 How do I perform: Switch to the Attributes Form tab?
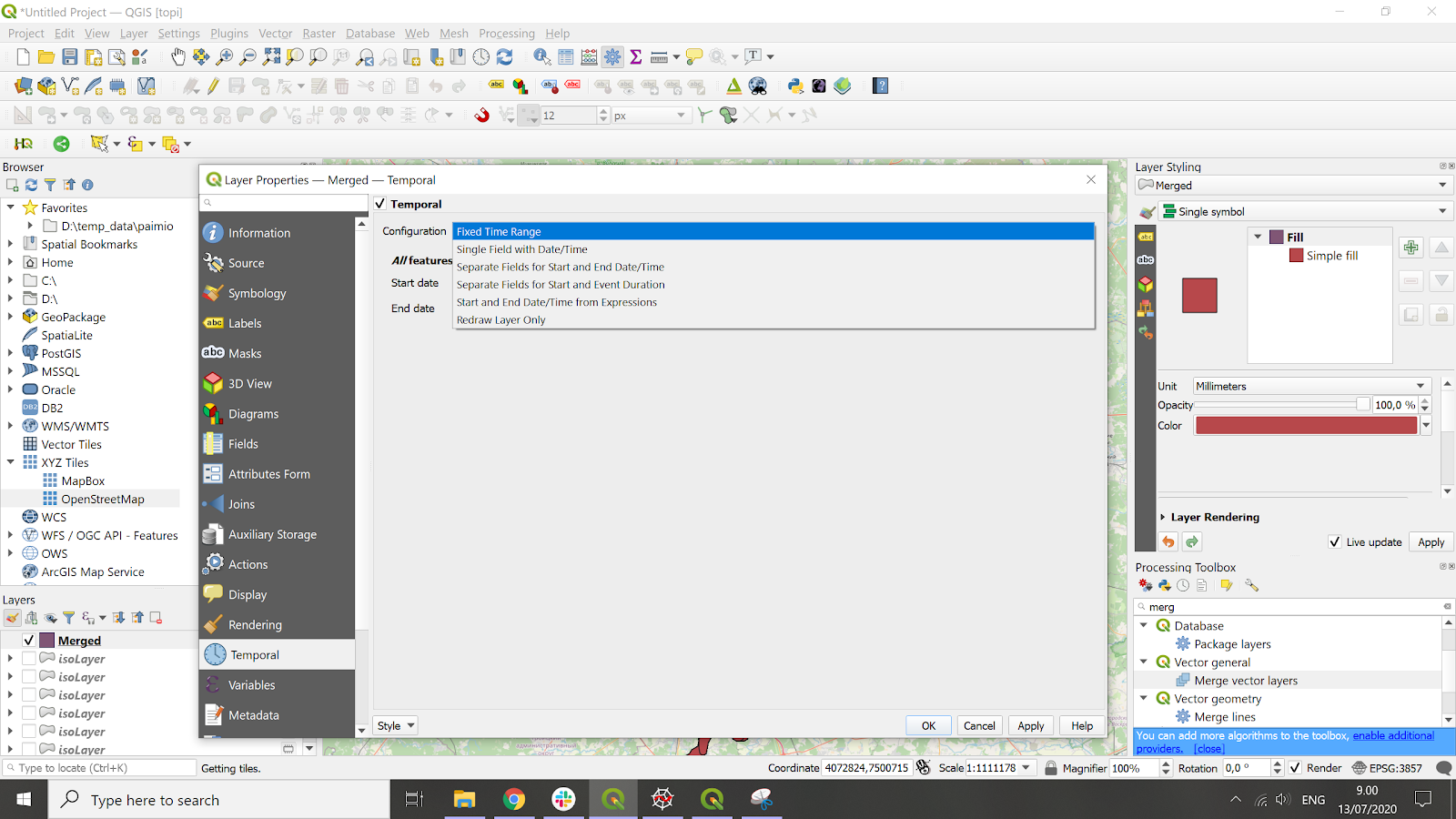(277, 474)
